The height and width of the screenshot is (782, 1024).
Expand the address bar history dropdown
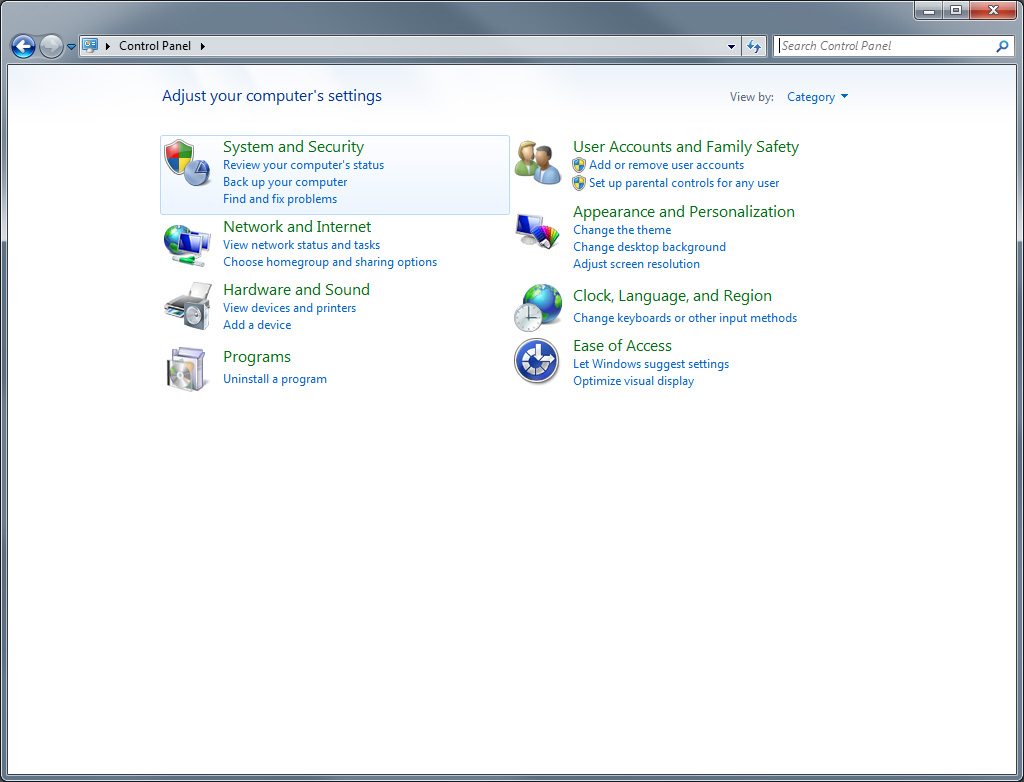tap(731, 46)
